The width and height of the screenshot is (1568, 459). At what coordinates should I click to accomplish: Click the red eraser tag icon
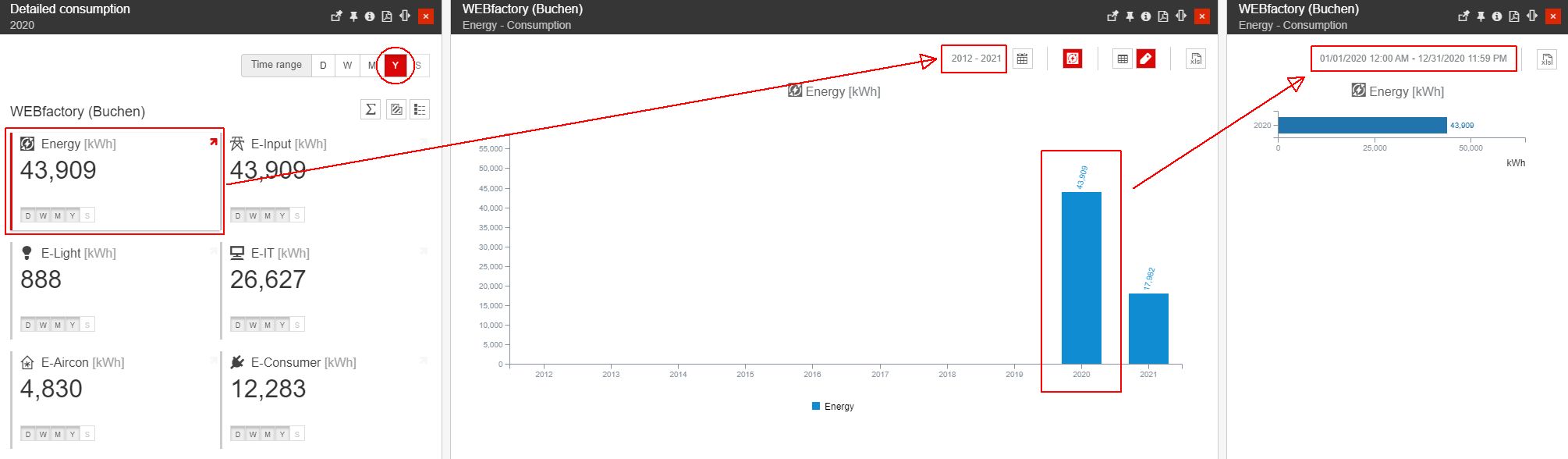coord(1145,59)
